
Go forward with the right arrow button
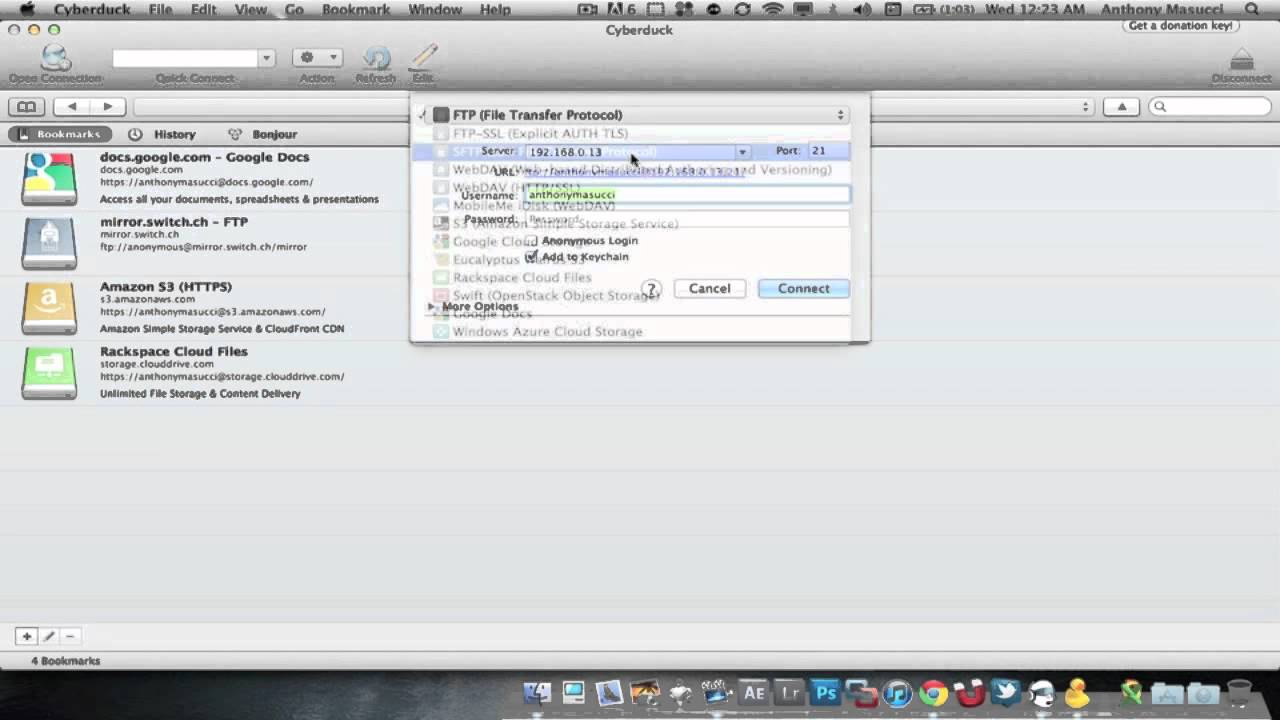pyautogui.click(x=107, y=106)
